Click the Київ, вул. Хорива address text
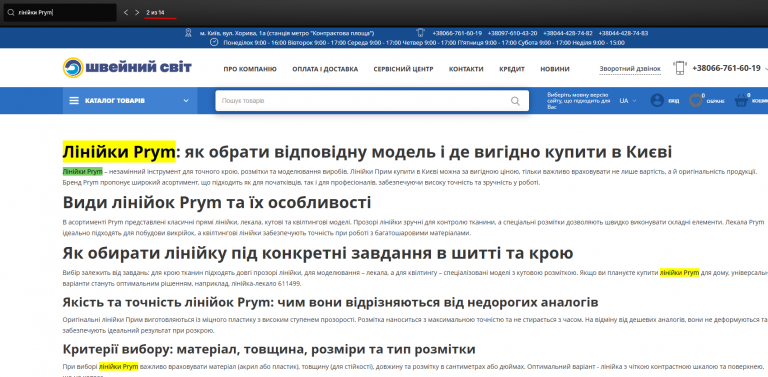Screen dimensions: 768x377 287,33
